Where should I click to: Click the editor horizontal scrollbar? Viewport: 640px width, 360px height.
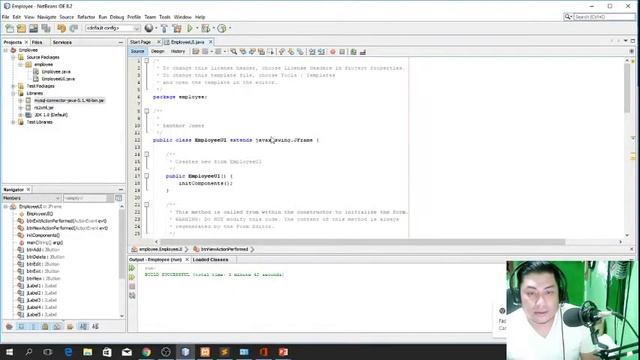[x=363, y=242]
